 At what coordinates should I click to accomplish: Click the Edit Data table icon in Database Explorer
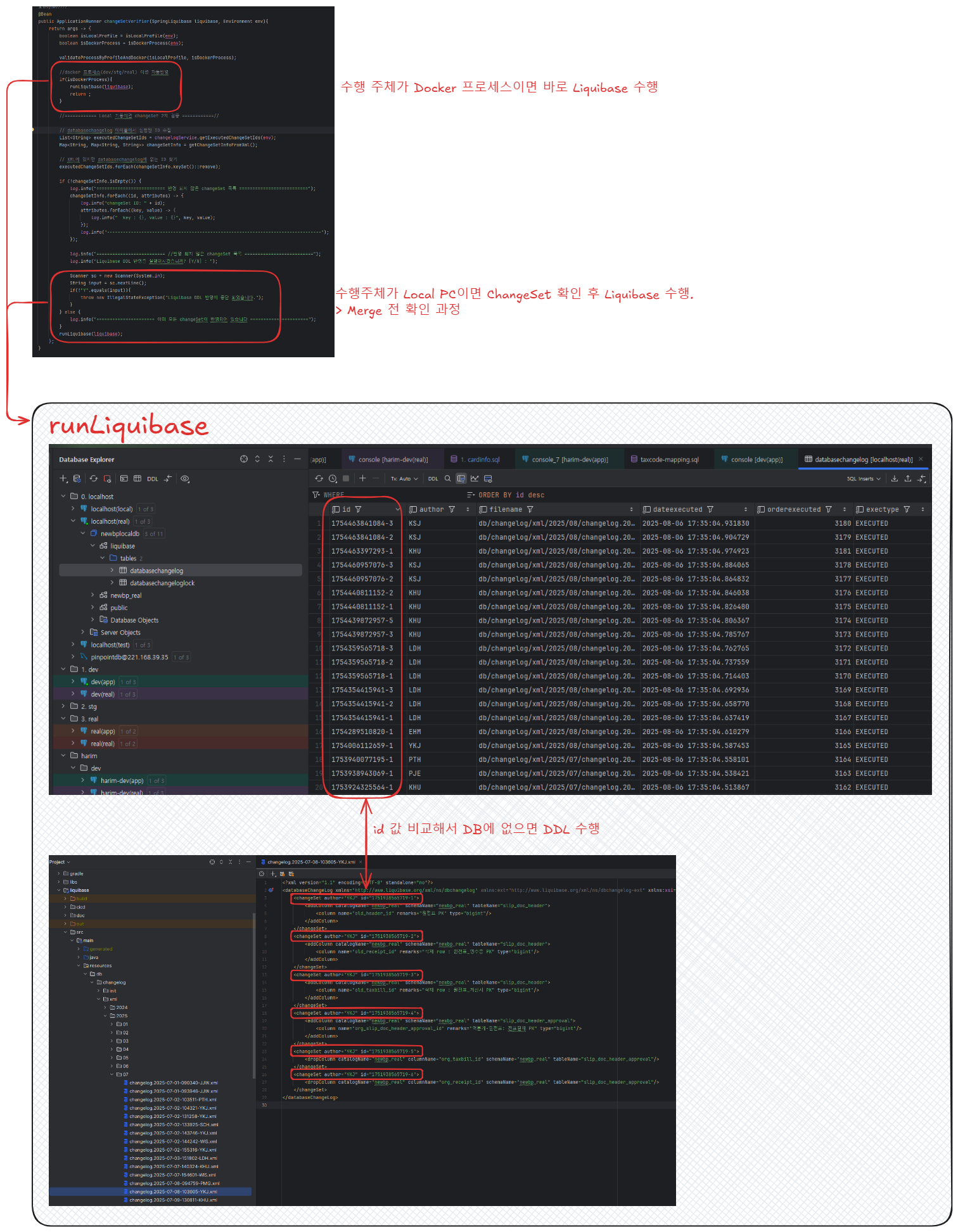pos(137,479)
